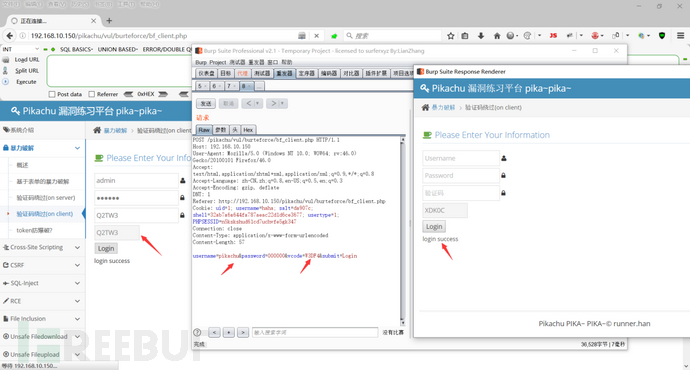Viewport: 690px width, 370px height.
Task: Open the Firefox hamburger menu
Action: [680, 36]
